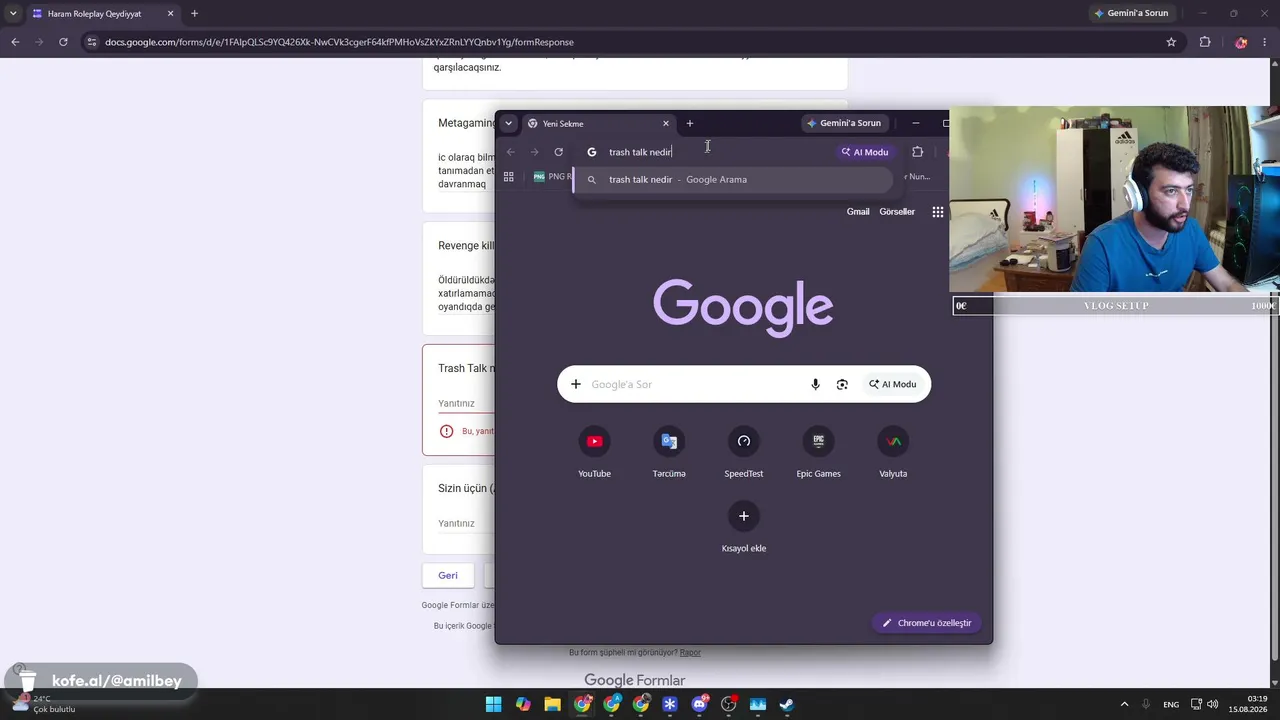Viewport: 1280px width, 720px height.
Task: Search by image with Google Lens
Action: pos(842,384)
